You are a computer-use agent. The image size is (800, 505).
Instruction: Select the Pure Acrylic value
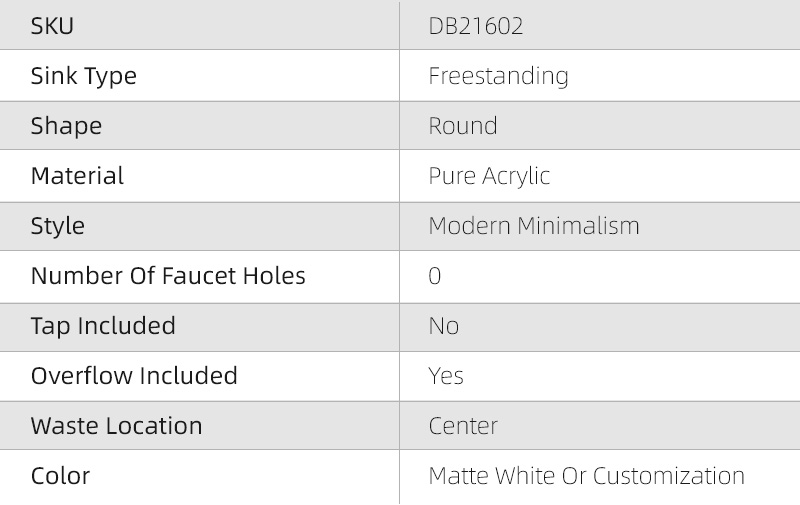[x=489, y=176]
